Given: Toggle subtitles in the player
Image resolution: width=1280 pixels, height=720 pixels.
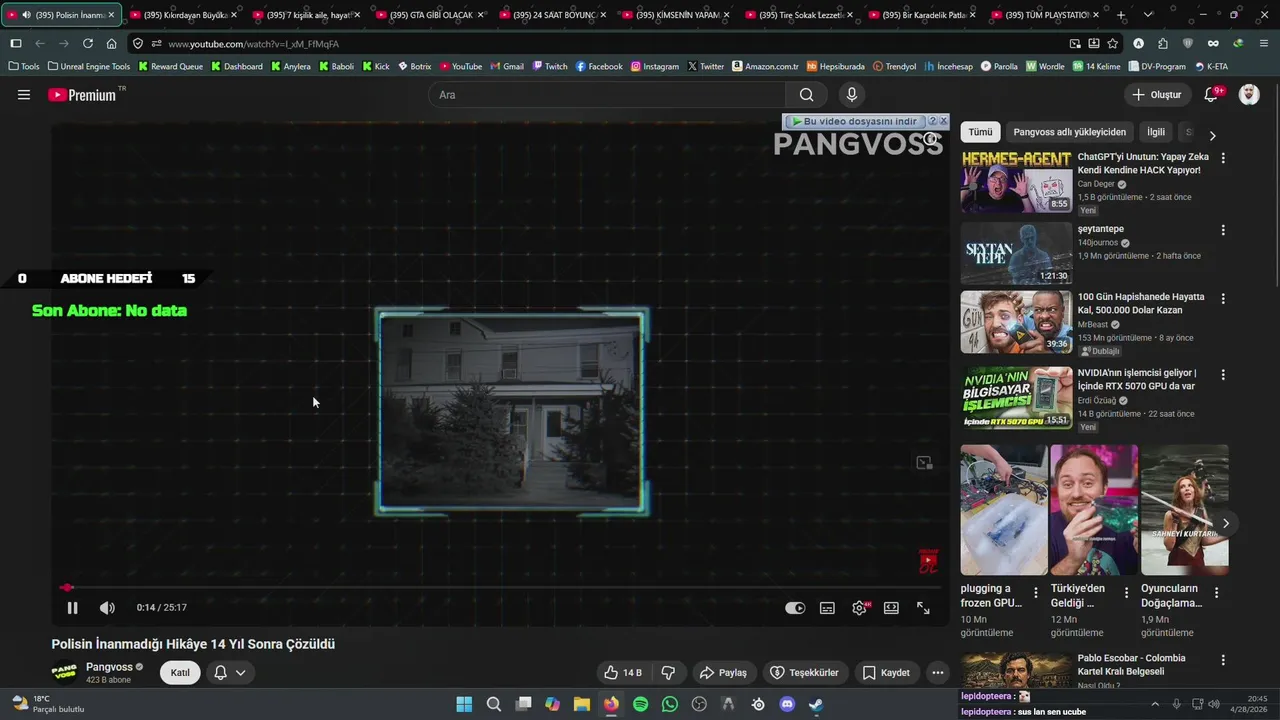Looking at the screenshot, I should [x=827, y=608].
